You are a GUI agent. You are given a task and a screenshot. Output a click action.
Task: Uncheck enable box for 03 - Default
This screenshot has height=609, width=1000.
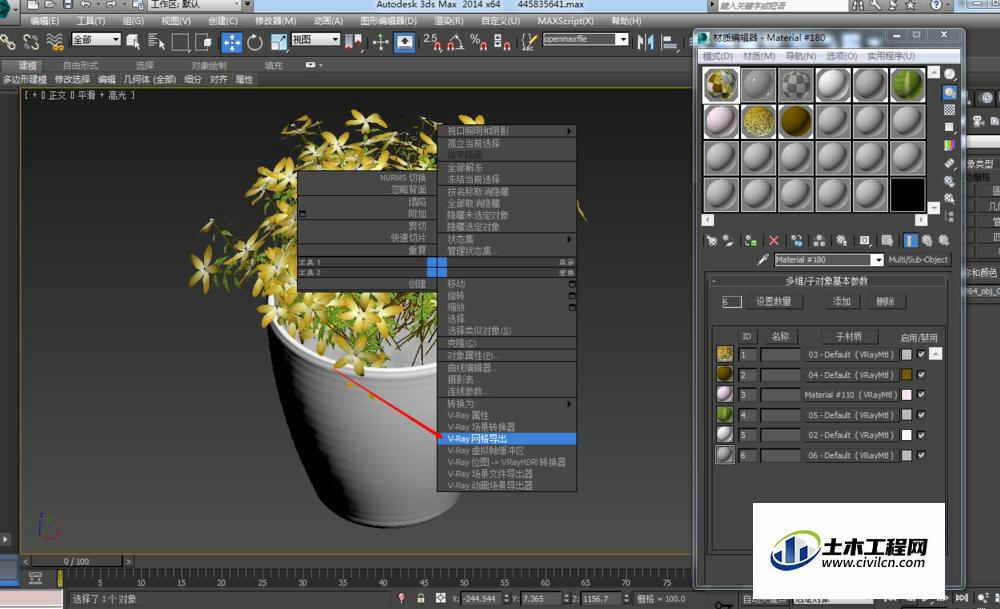click(921, 354)
